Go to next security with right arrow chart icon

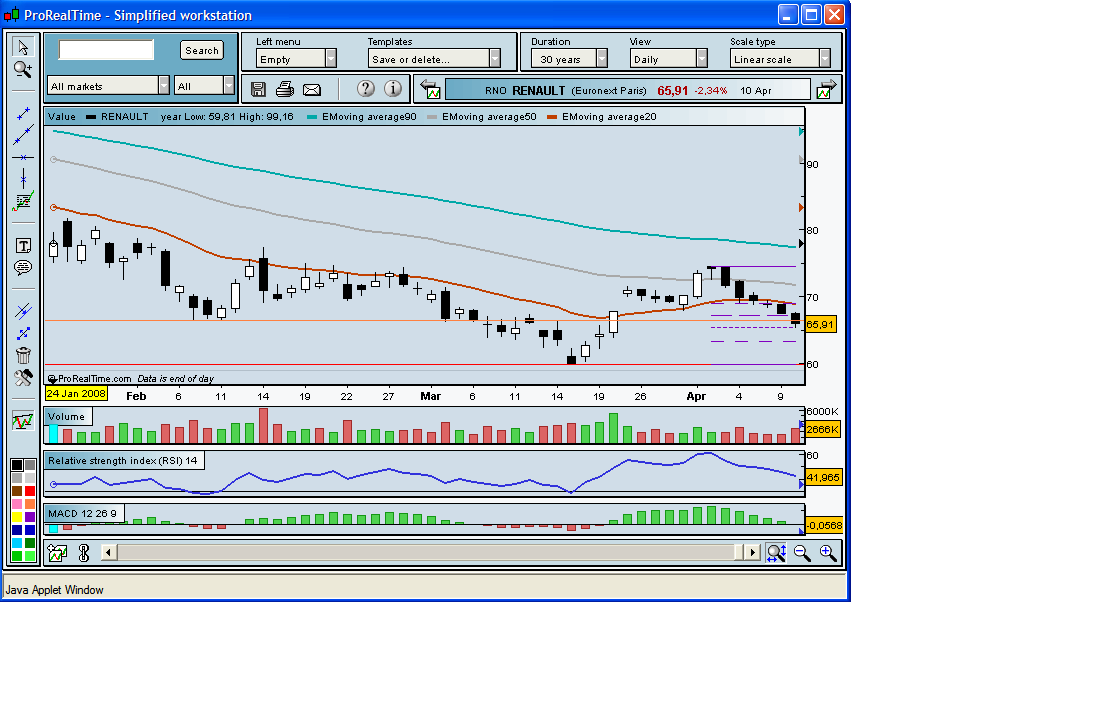[x=826, y=90]
